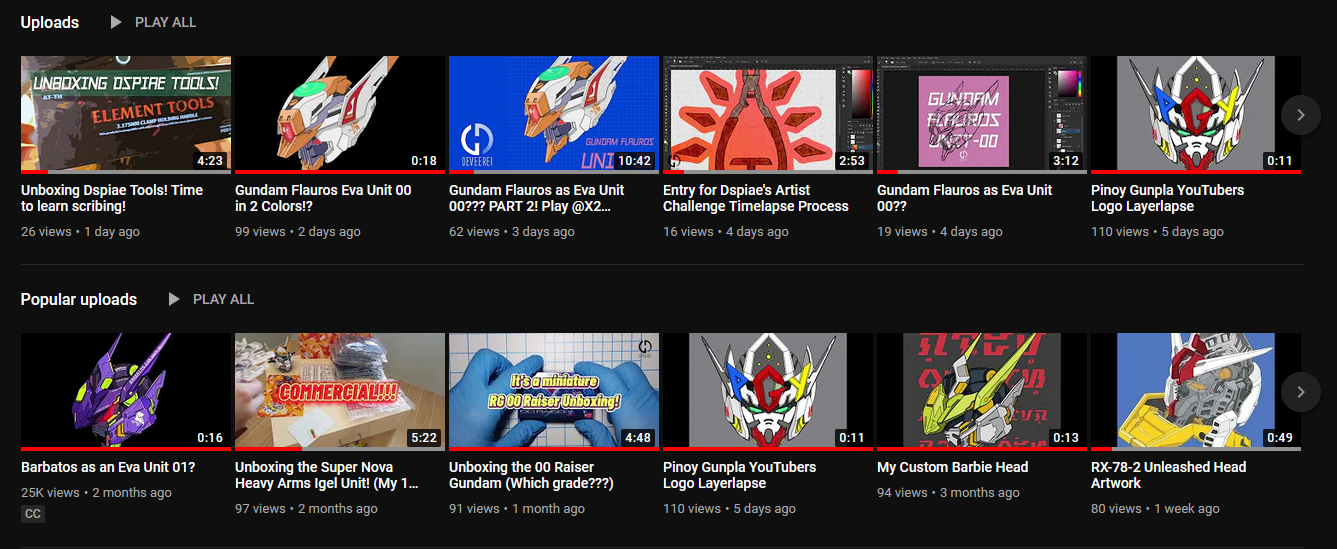
Task: Click '99 views • 2 days ago' text
Action: coord(298,232)
